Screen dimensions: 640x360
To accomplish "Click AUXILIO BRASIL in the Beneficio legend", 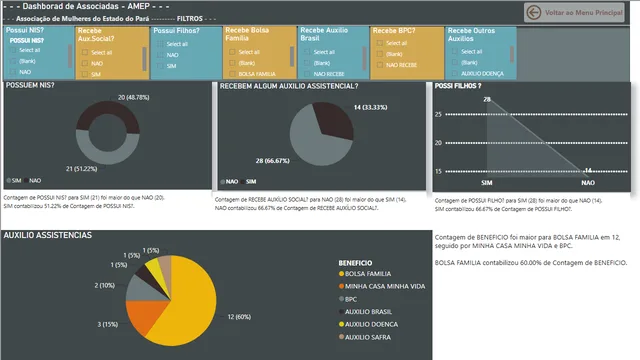I will pyautogui.click(x=365, y=312).
